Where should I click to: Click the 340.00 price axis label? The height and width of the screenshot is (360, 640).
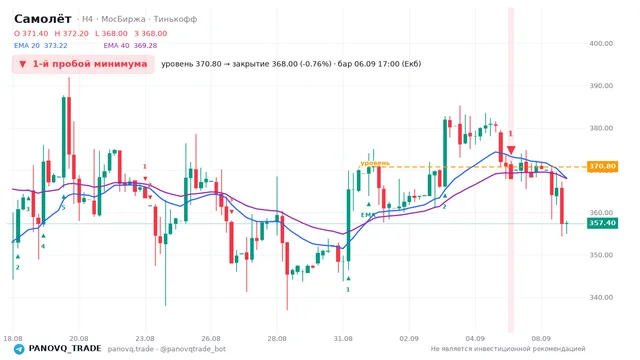(x=601, y=298)
